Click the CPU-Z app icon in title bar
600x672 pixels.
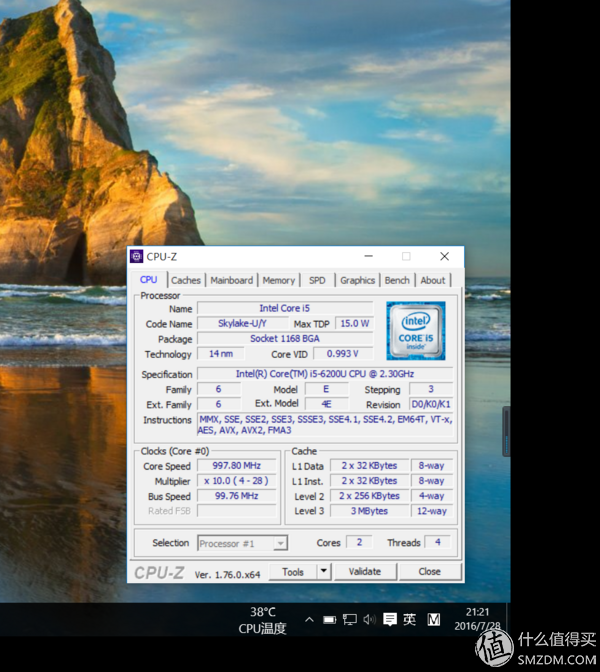[137, 256]
